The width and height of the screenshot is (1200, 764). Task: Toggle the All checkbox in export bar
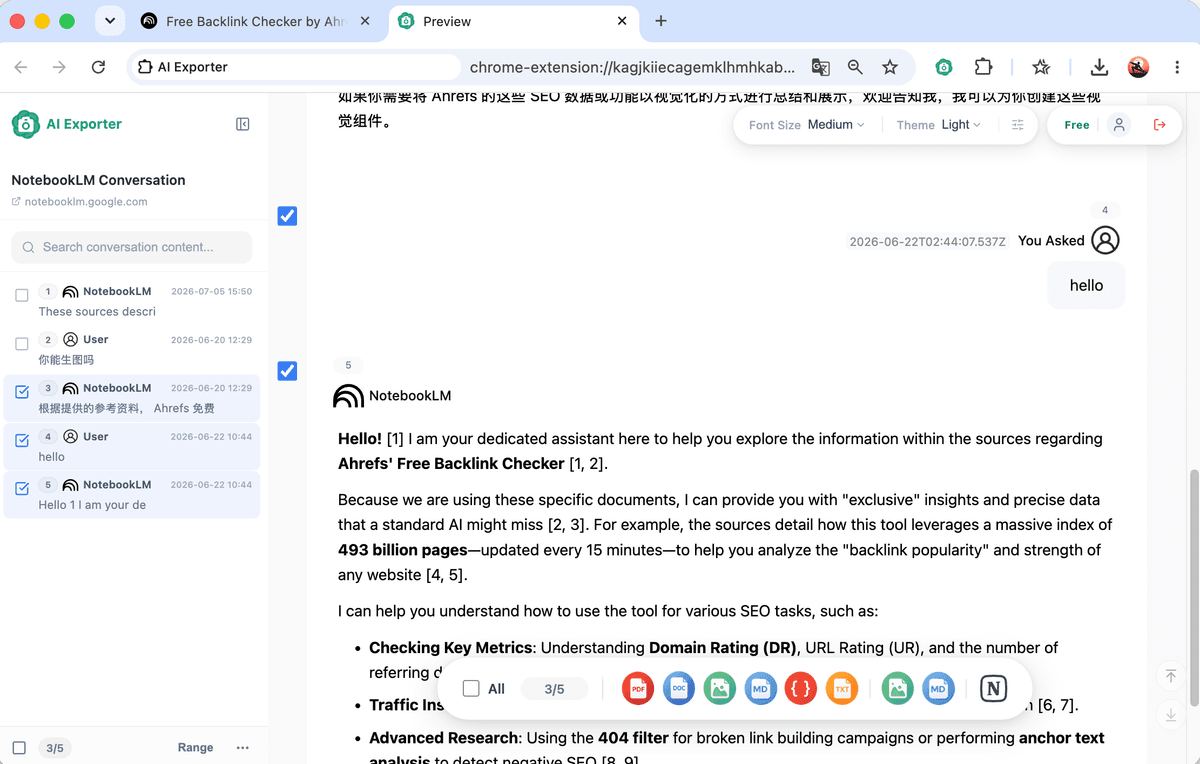471,689
